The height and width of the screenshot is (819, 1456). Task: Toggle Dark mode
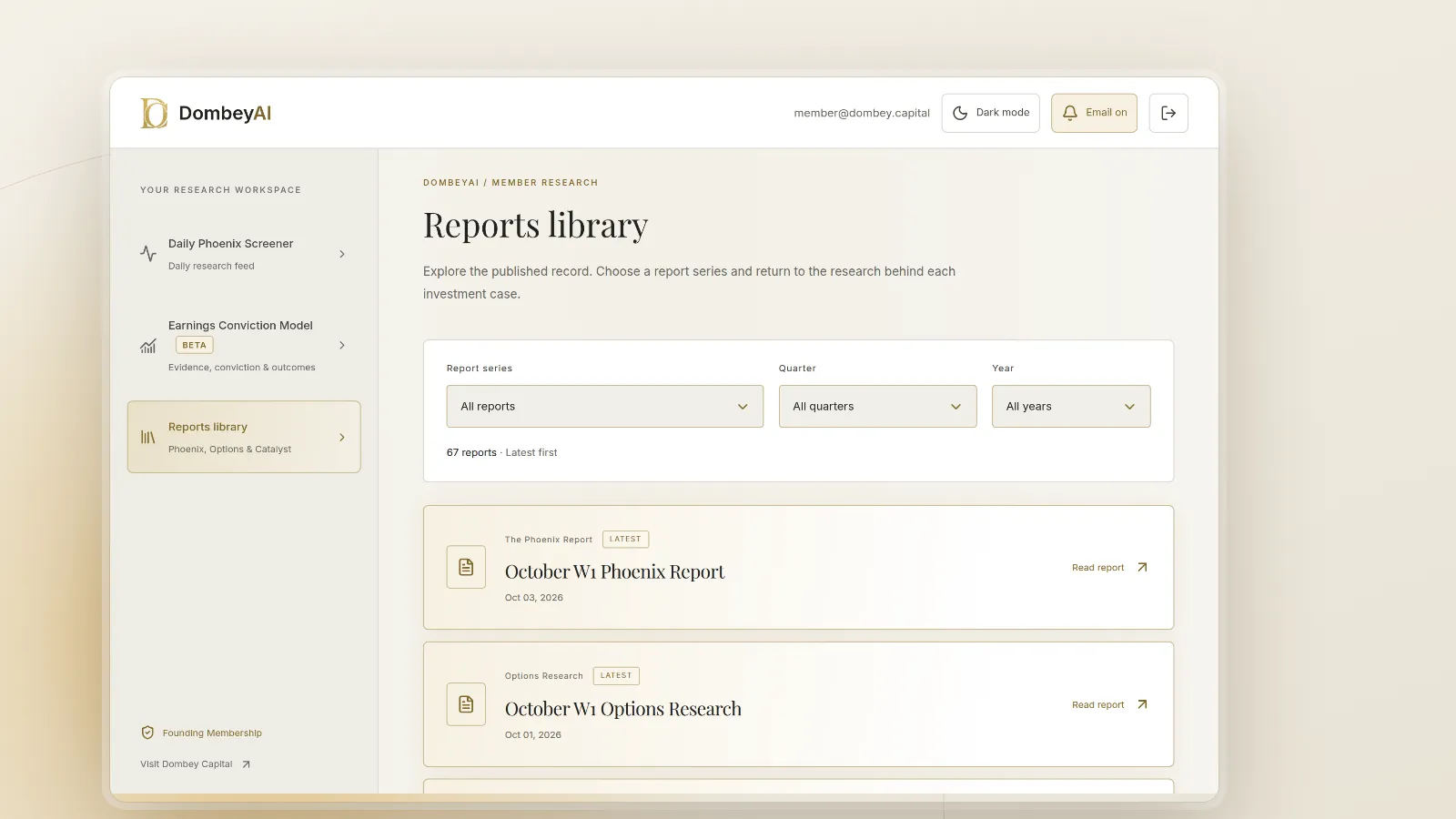point(990,113)
